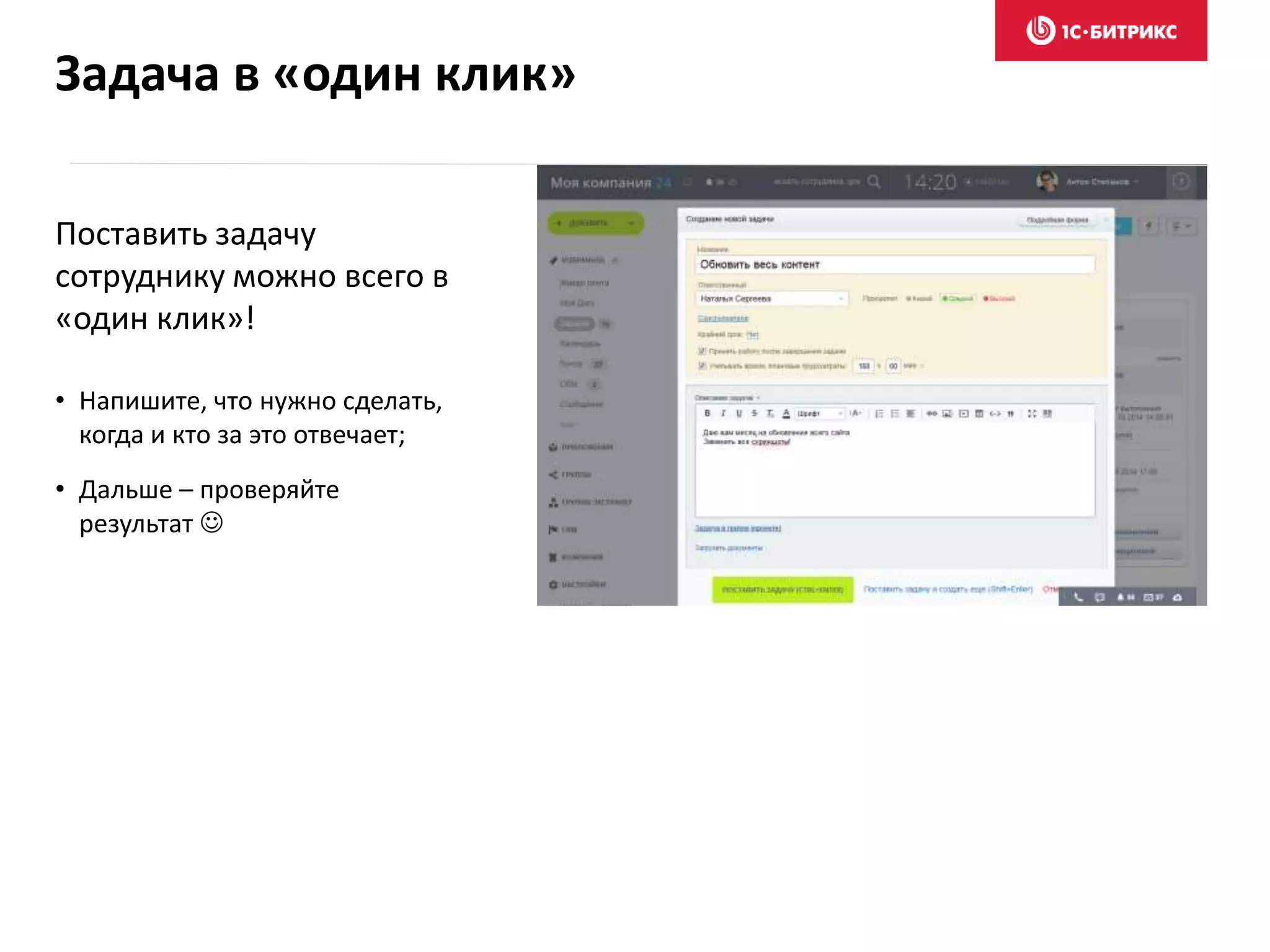Open the cloud icon in bottom bar

pyautogui.click(x=1177, y=597)
